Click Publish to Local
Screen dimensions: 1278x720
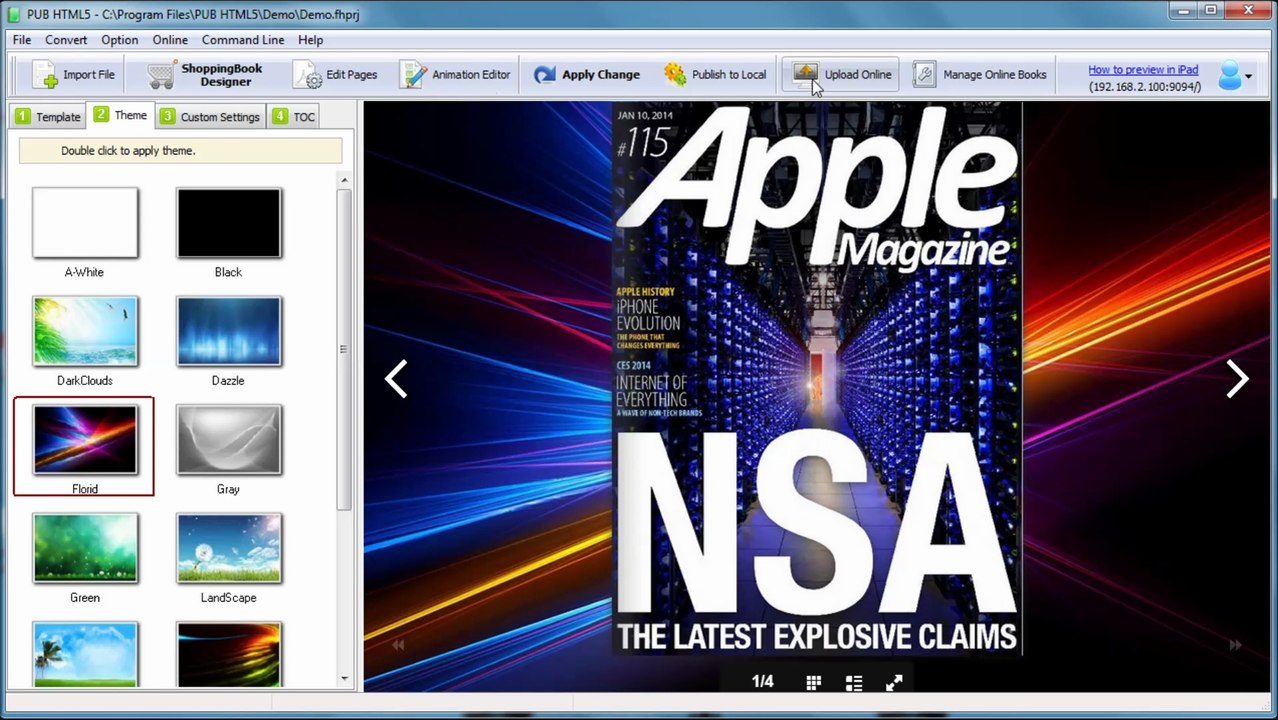[715, 75]
